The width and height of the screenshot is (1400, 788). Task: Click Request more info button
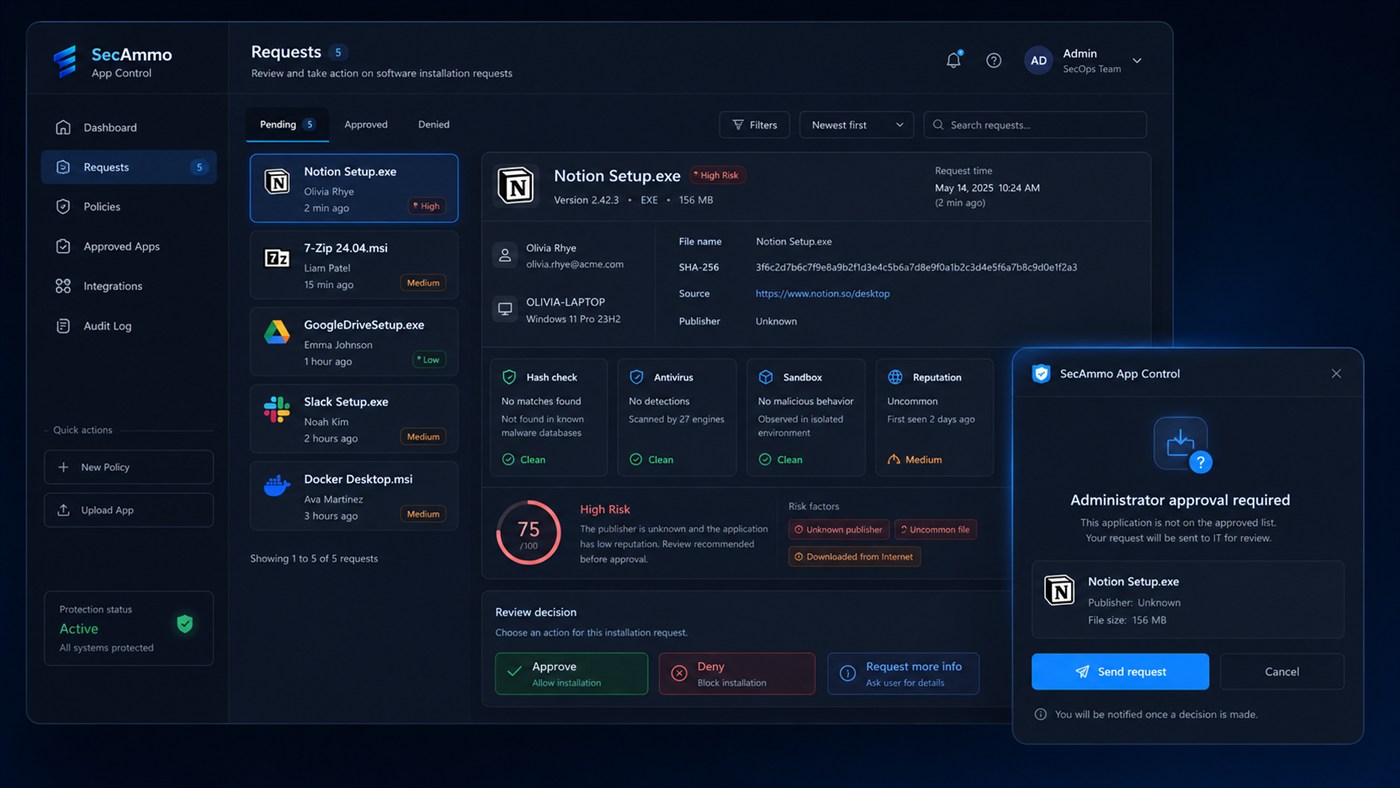(x=903, y=674)
